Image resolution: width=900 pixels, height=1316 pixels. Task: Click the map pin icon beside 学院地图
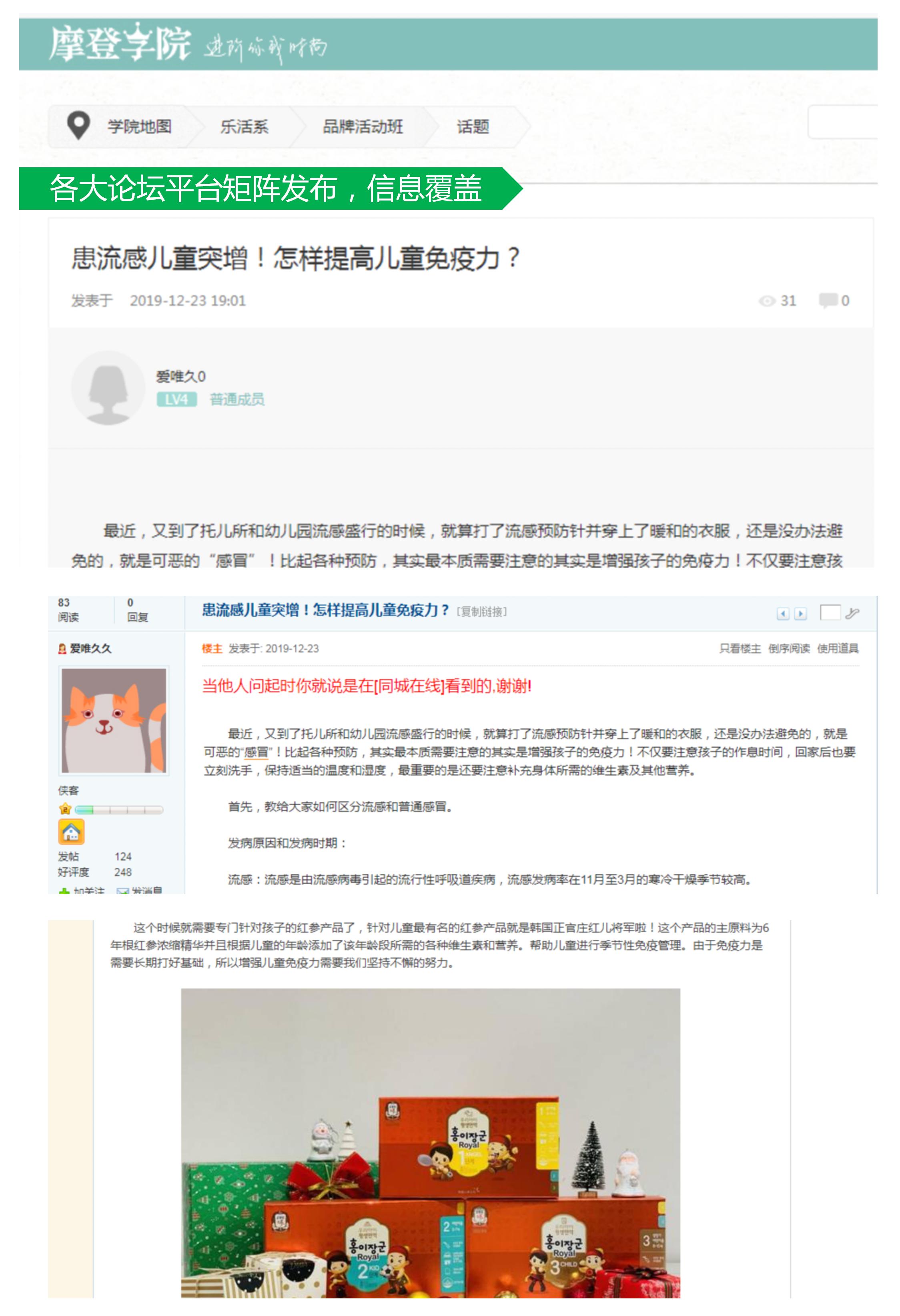78,125
